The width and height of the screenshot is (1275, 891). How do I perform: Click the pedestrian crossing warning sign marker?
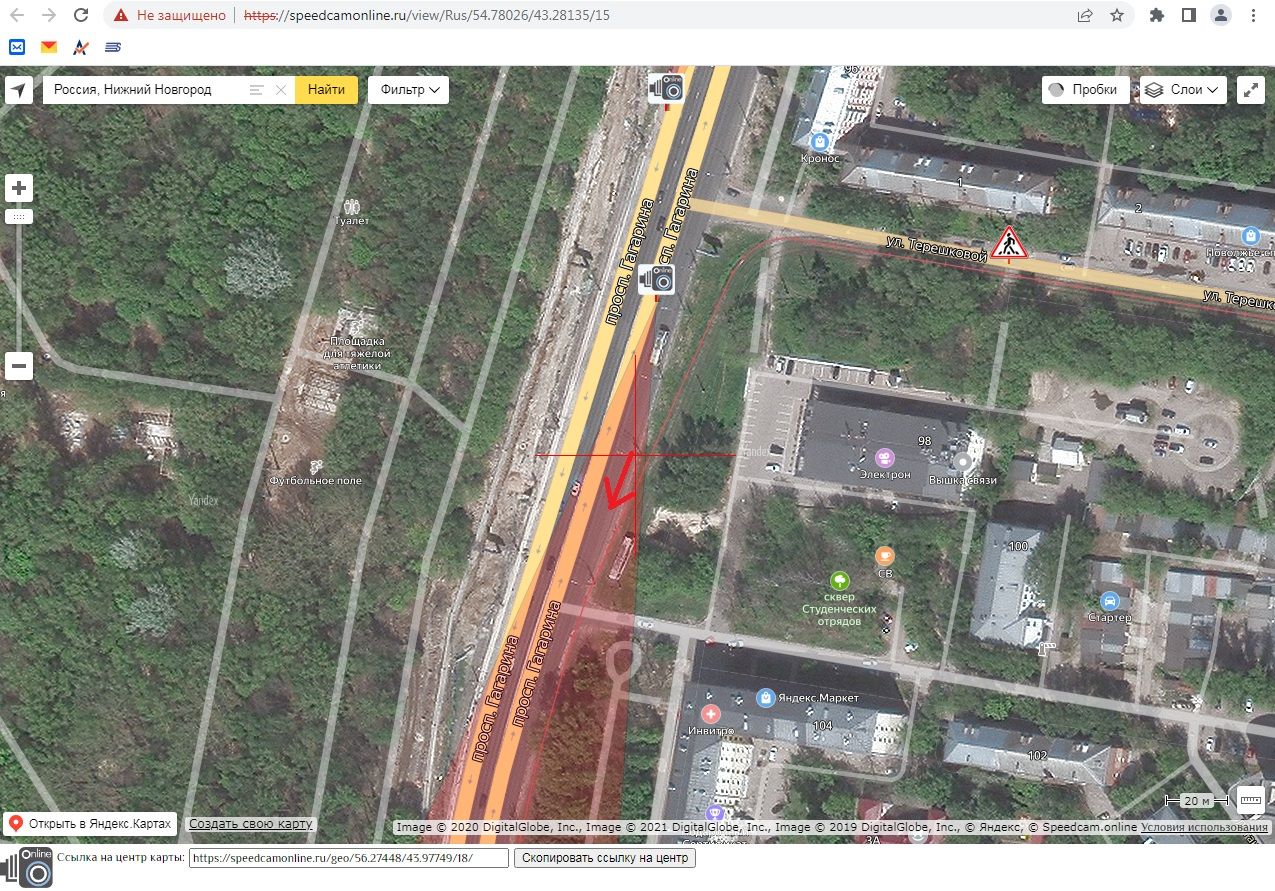click(1010, 243)
